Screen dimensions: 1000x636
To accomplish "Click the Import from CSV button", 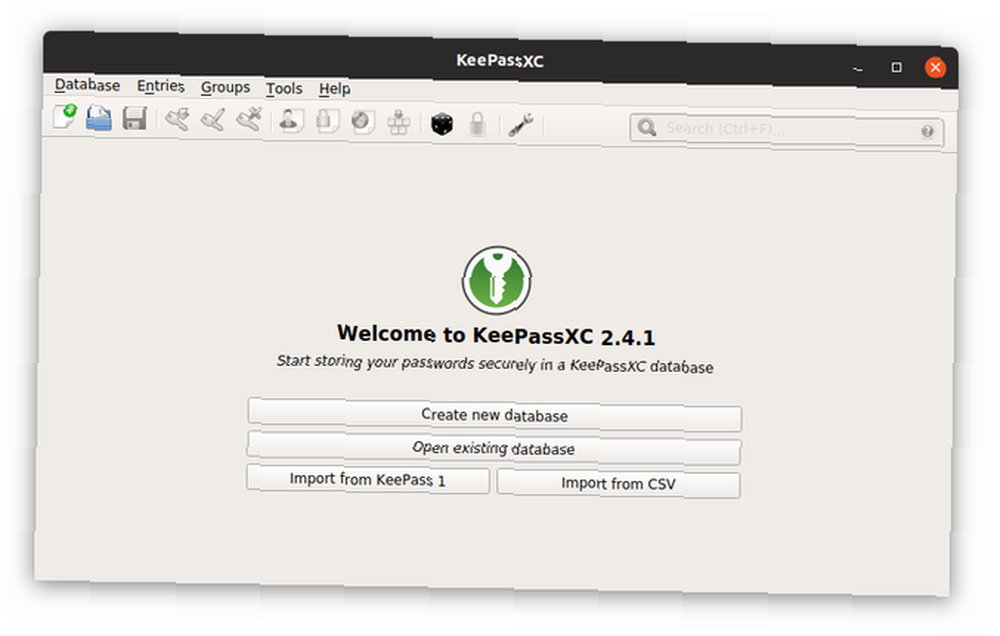I will click(x=619, y=484).
